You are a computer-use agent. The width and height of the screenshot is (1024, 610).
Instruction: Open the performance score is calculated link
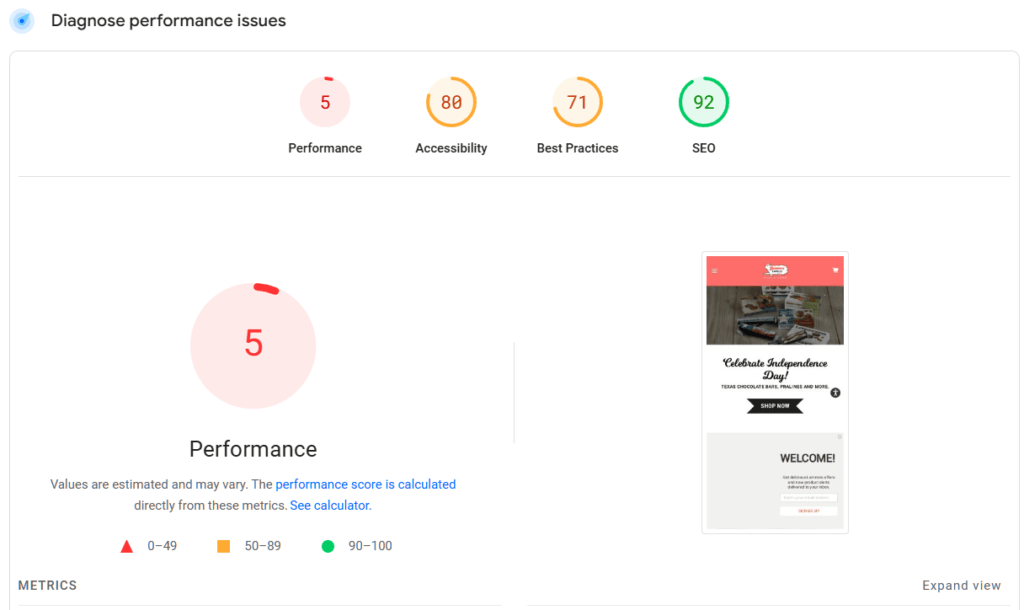pyautogui.click(x=366, y=483)
